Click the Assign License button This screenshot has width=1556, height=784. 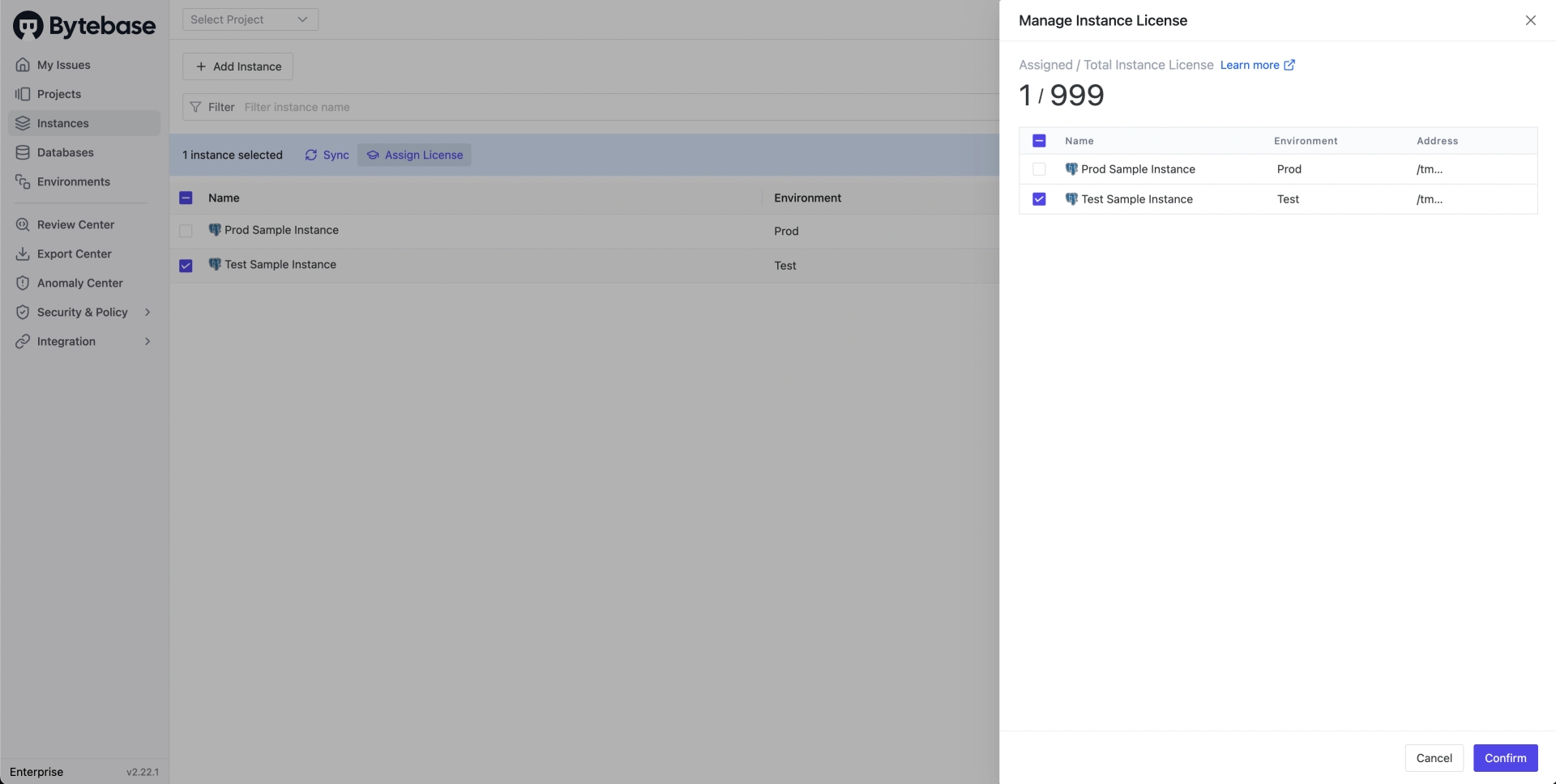click(414, 155)
